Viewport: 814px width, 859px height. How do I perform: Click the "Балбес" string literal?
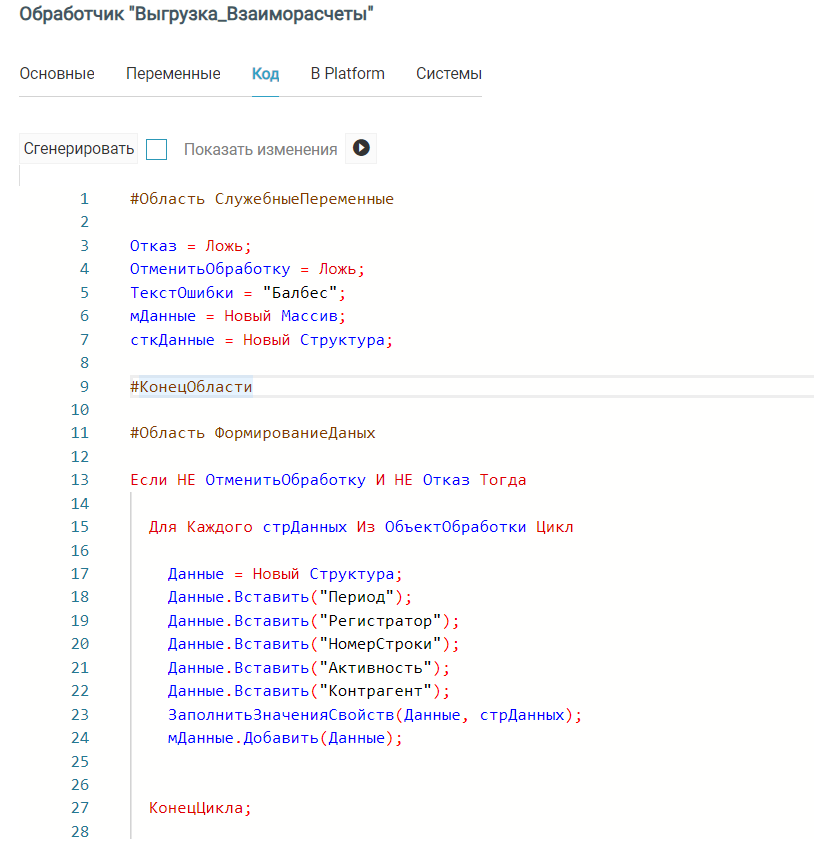click(x=303, y=292)
